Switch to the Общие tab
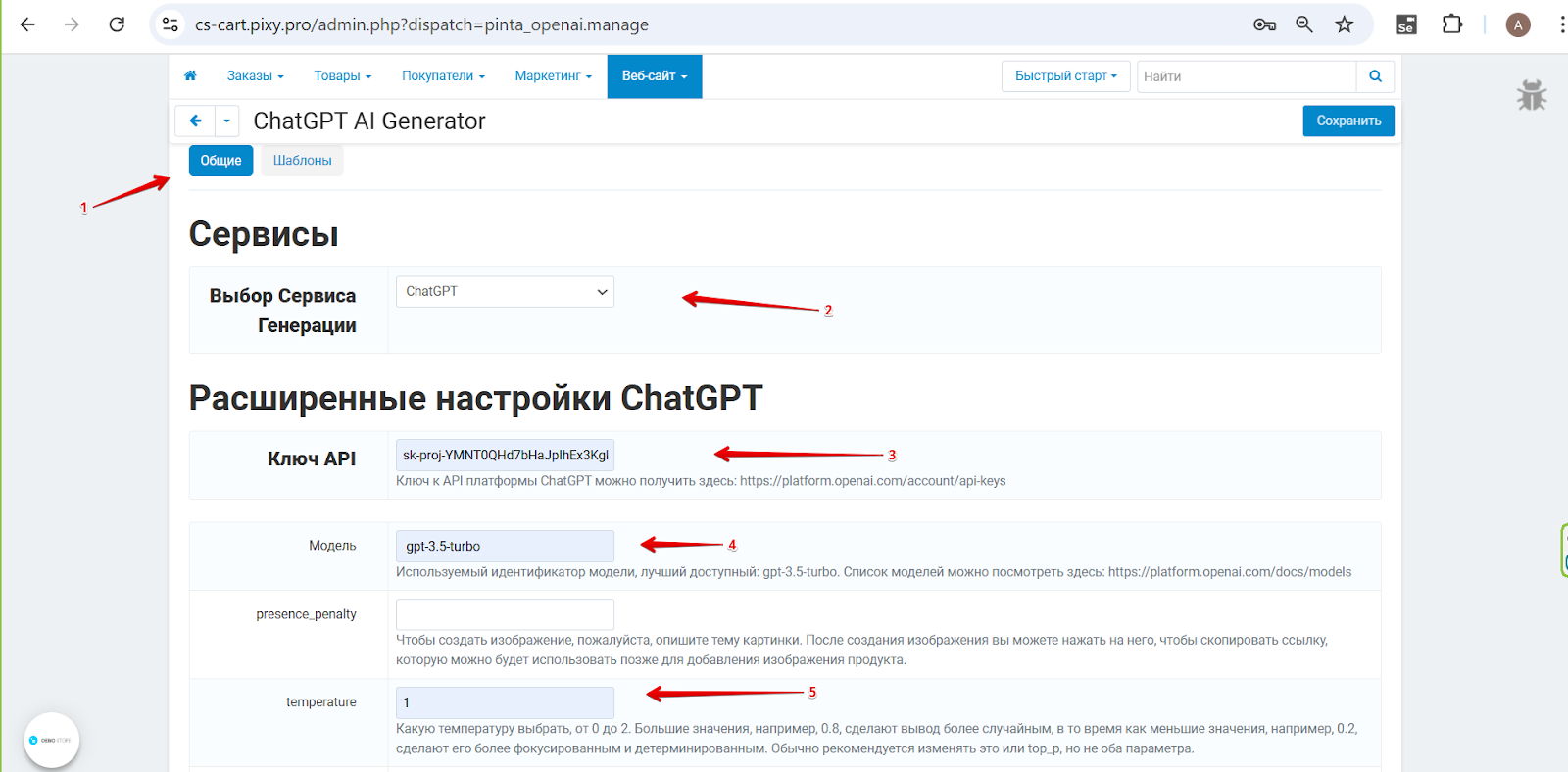The height and width of the screenshot is (772, 1568). click(220, 161)
